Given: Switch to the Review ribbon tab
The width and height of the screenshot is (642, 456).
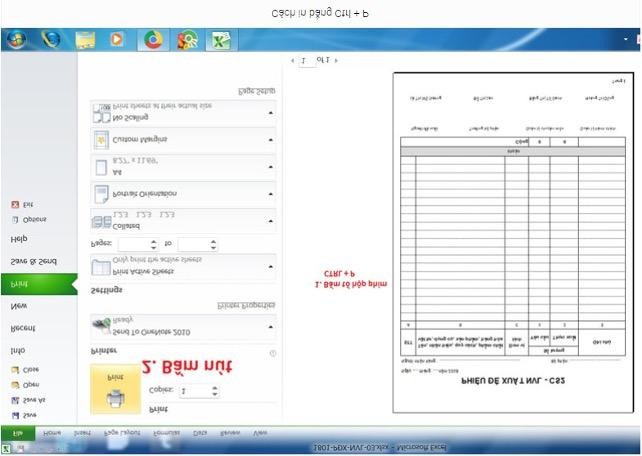Looking at the screenshot, I should point(230,433).
